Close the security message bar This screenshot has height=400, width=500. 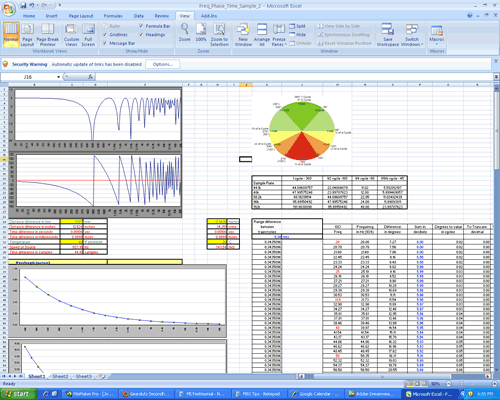click(x=495, y=61)
